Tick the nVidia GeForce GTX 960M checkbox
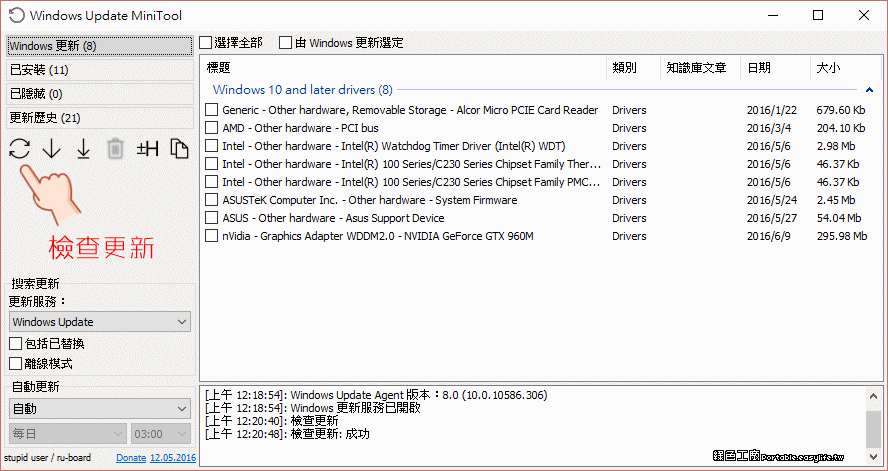 pos(211,236)
